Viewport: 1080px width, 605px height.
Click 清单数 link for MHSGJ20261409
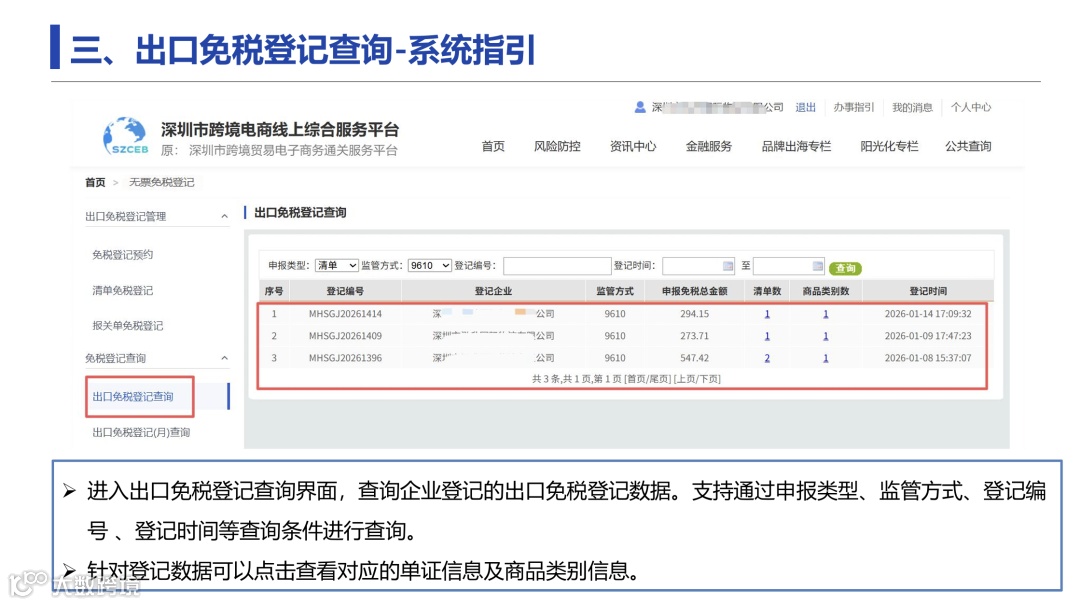pyautogui.click(x=767, y=336)
